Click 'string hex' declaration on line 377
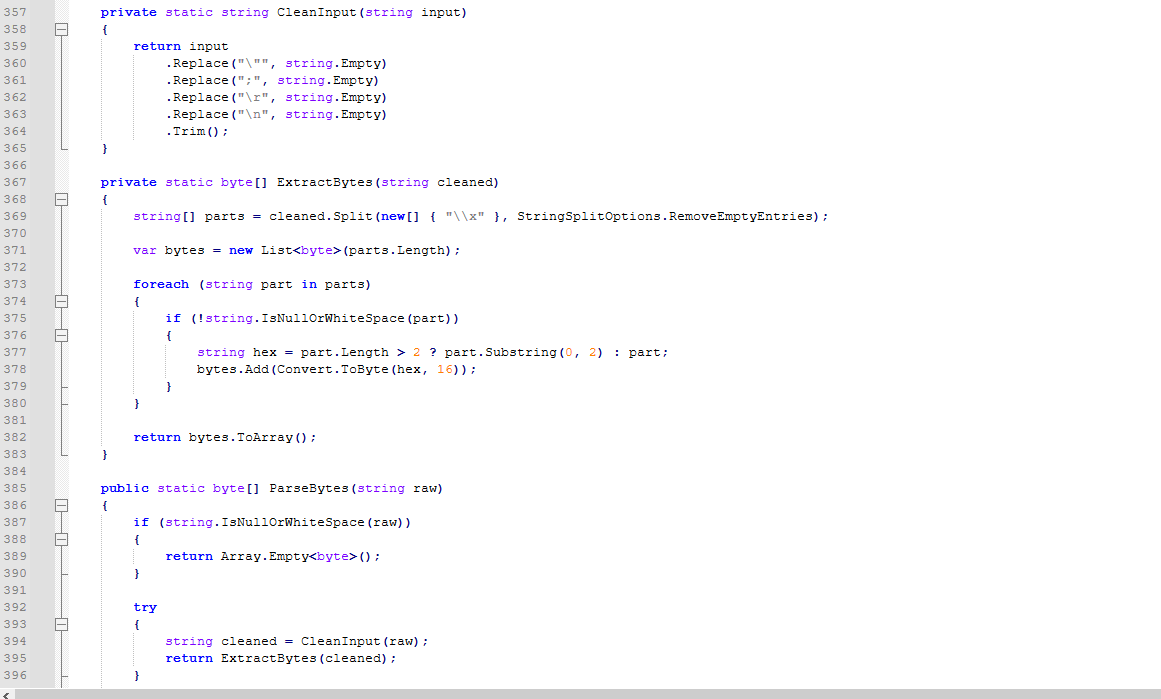The width and height of the screenshot is (1161, 699). point(237,352)
